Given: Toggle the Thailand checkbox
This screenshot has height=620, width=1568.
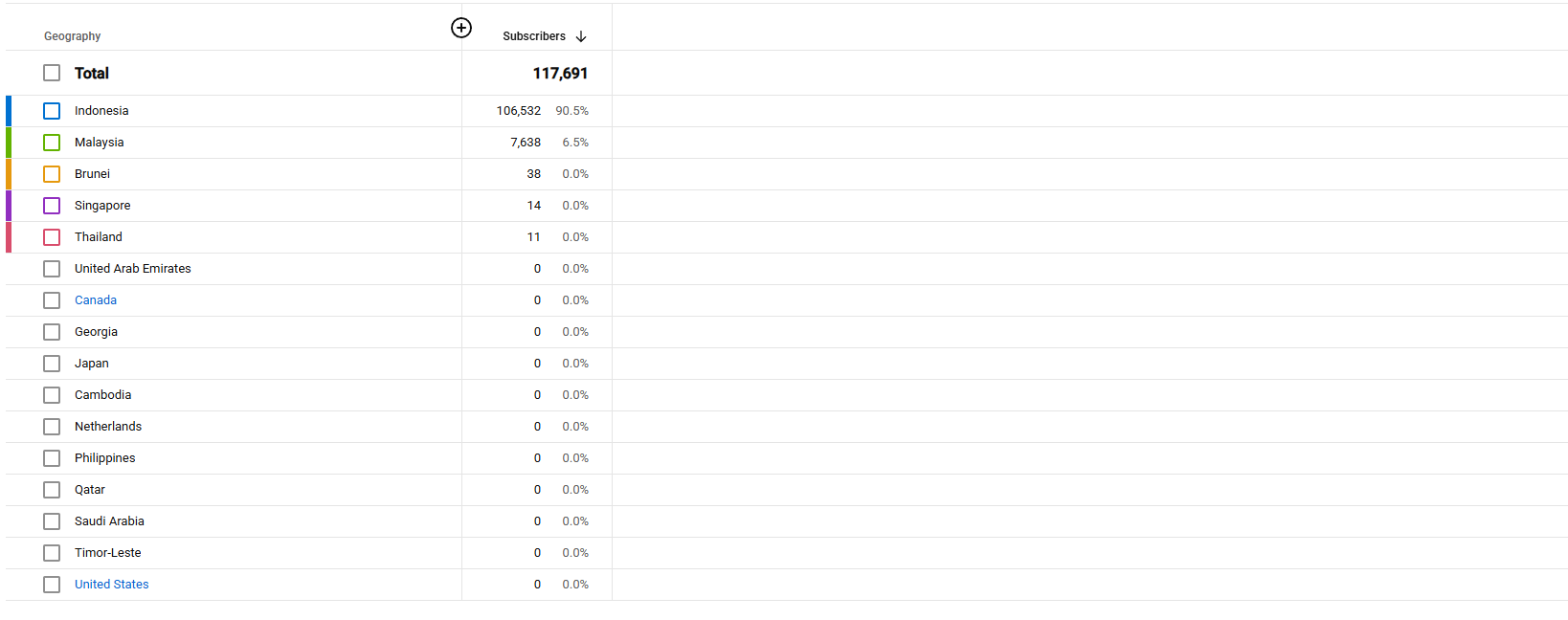Looking at the screenshot, I should pyautogui.click(x=52, y=237).
